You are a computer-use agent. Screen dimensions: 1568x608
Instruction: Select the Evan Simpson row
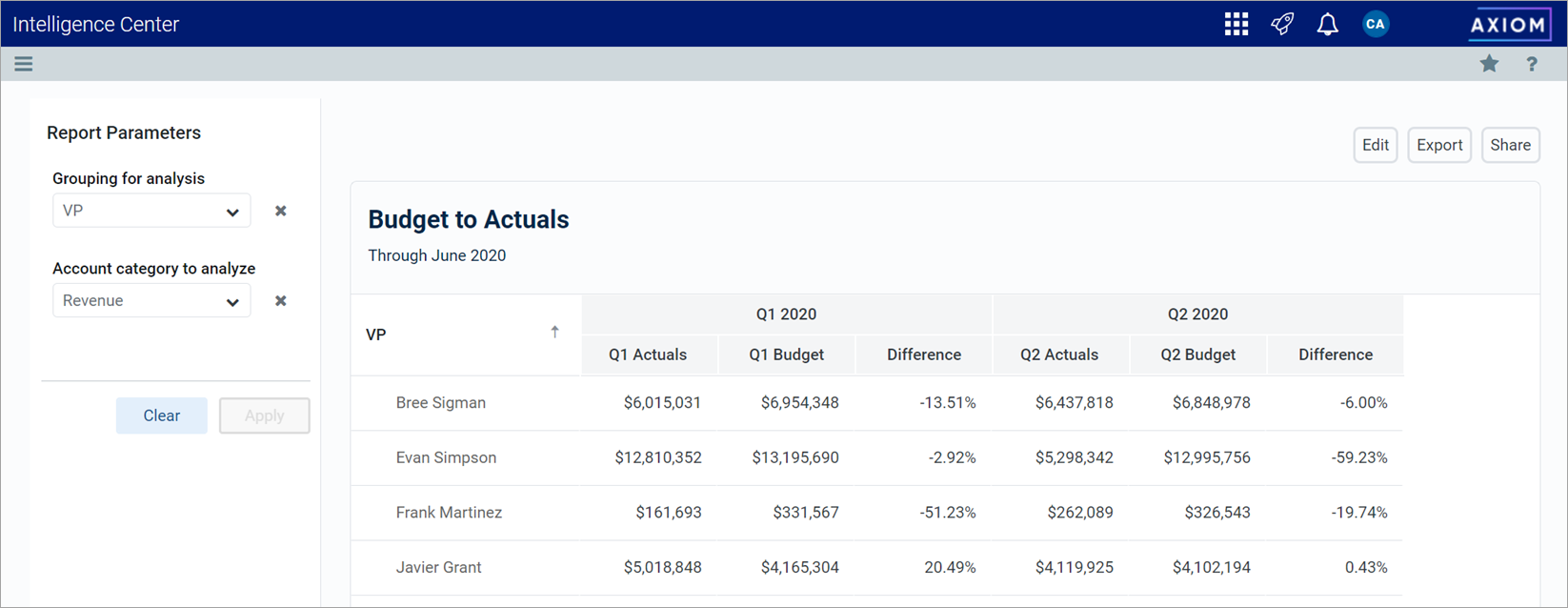pos(446,457)
